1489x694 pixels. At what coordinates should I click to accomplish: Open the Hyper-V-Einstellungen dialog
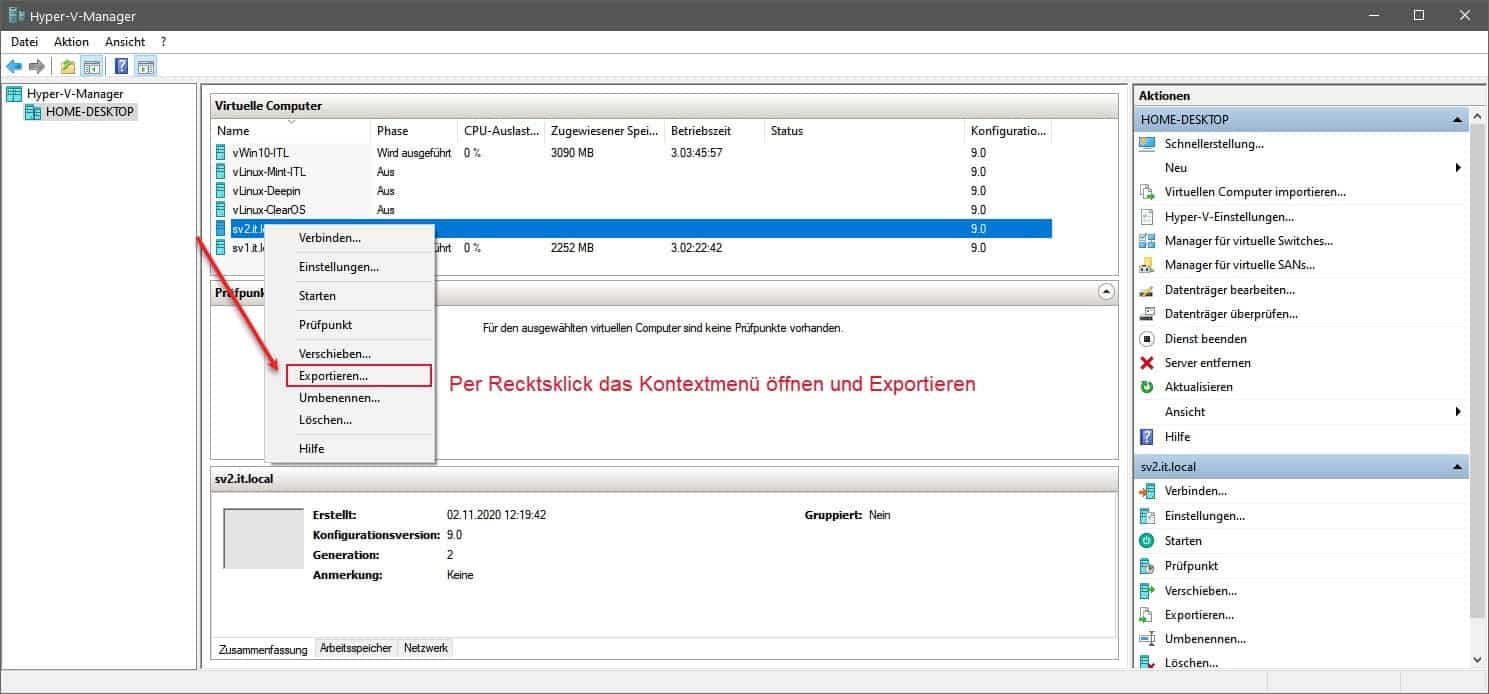tap(1228, 216)
